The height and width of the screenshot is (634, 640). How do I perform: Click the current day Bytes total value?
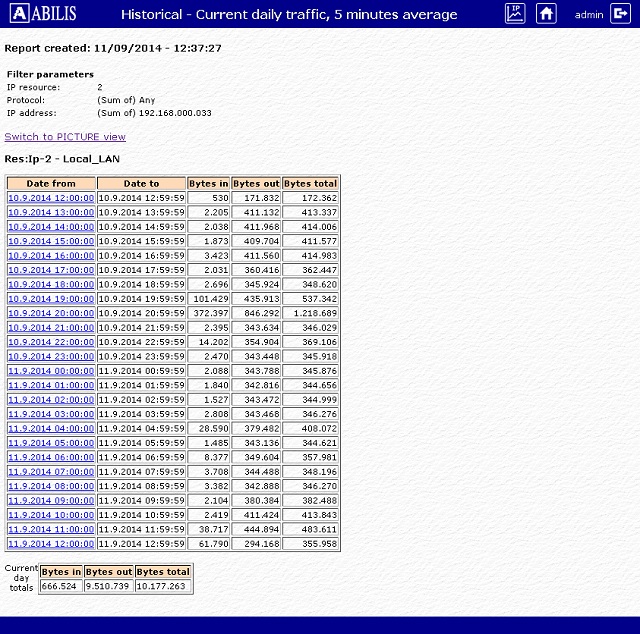(163, 586)
